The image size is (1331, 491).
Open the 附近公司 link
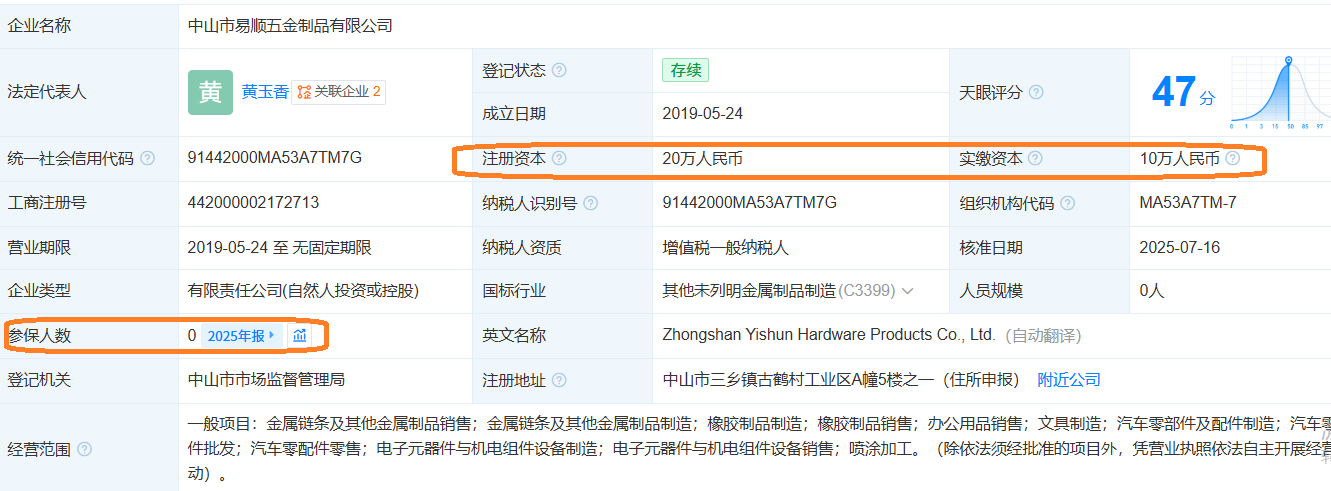click(x=1069, y=380)
